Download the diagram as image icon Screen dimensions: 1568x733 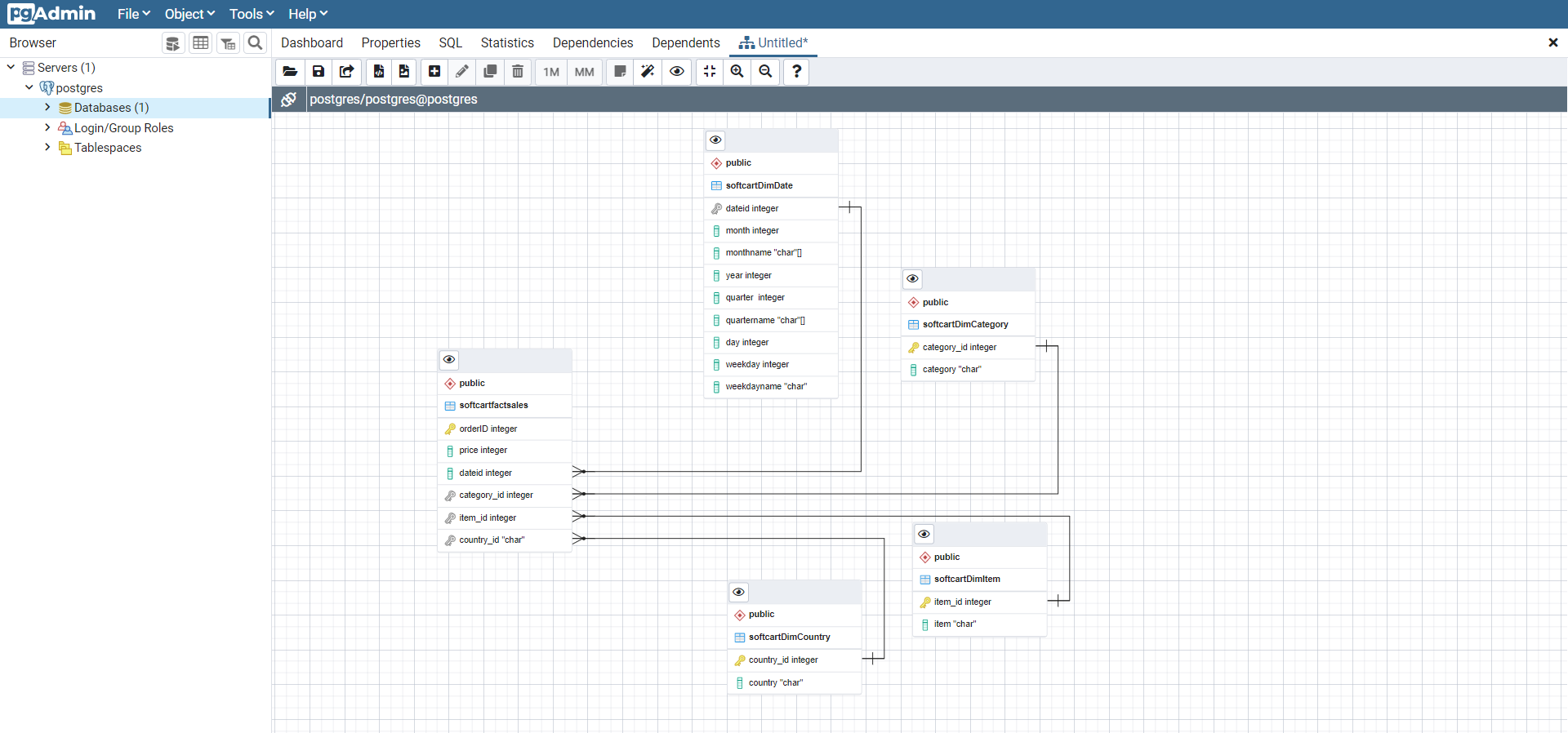click(404, 72)
